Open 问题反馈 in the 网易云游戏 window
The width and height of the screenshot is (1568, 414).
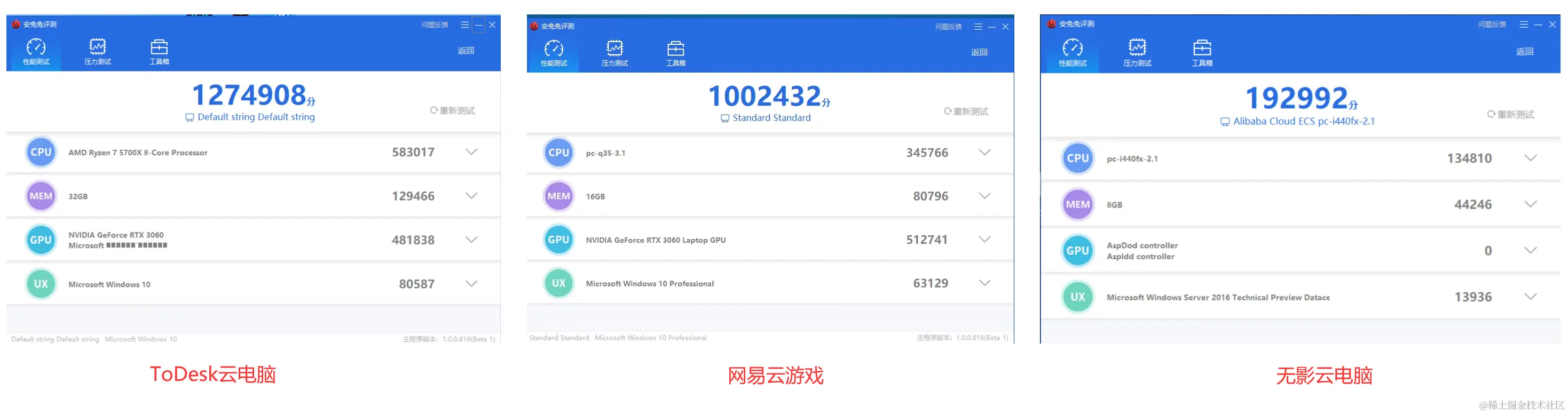tap(948, 27)
